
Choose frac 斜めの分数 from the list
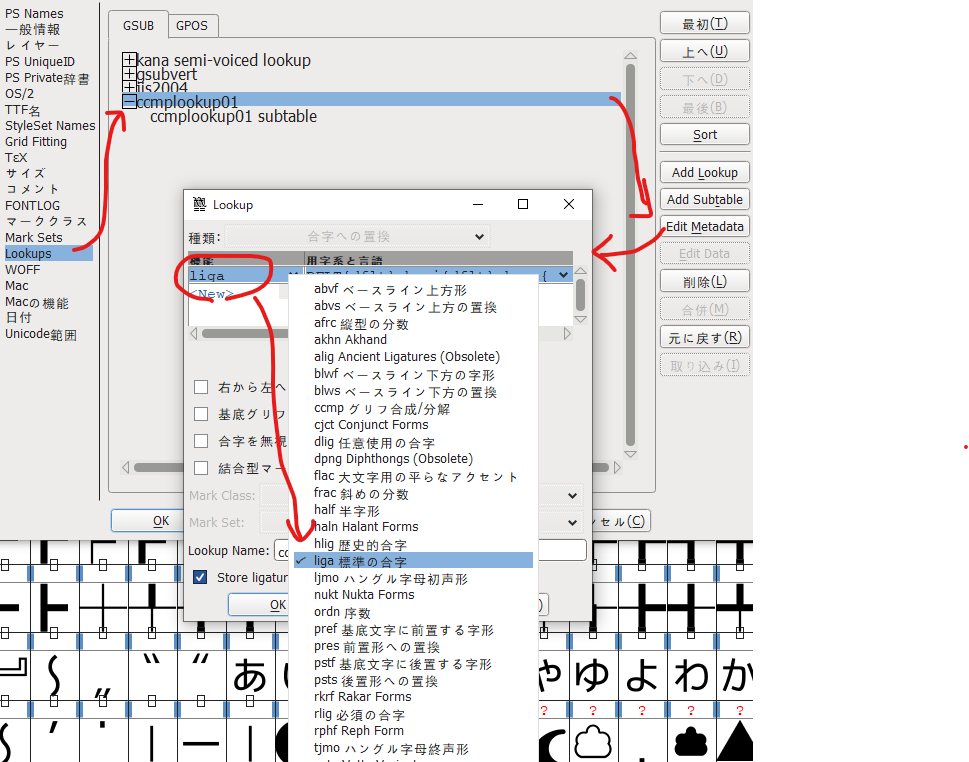(361, 493)
